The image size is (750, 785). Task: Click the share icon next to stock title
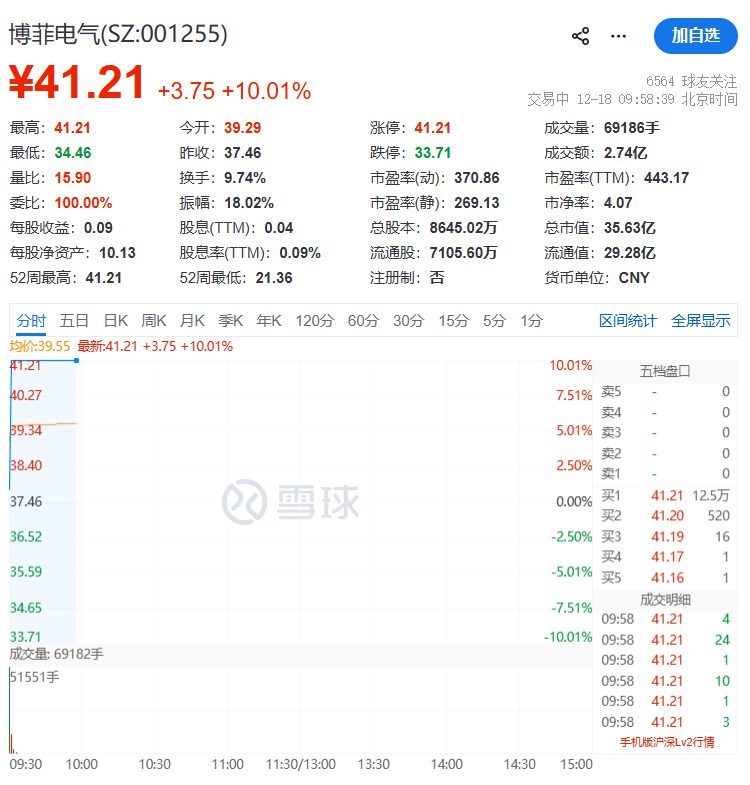pos(580,36)
